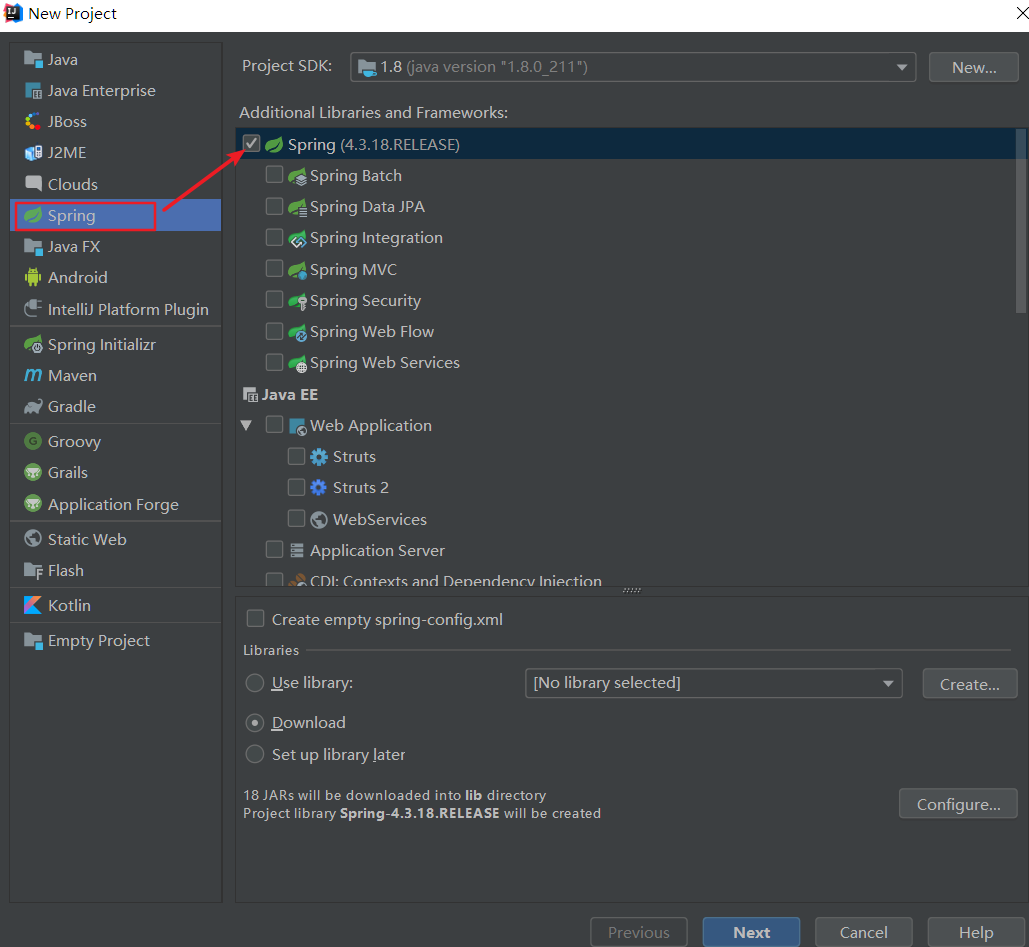
Task: Select the Java EE group header
Action: (x=280, y=394)
